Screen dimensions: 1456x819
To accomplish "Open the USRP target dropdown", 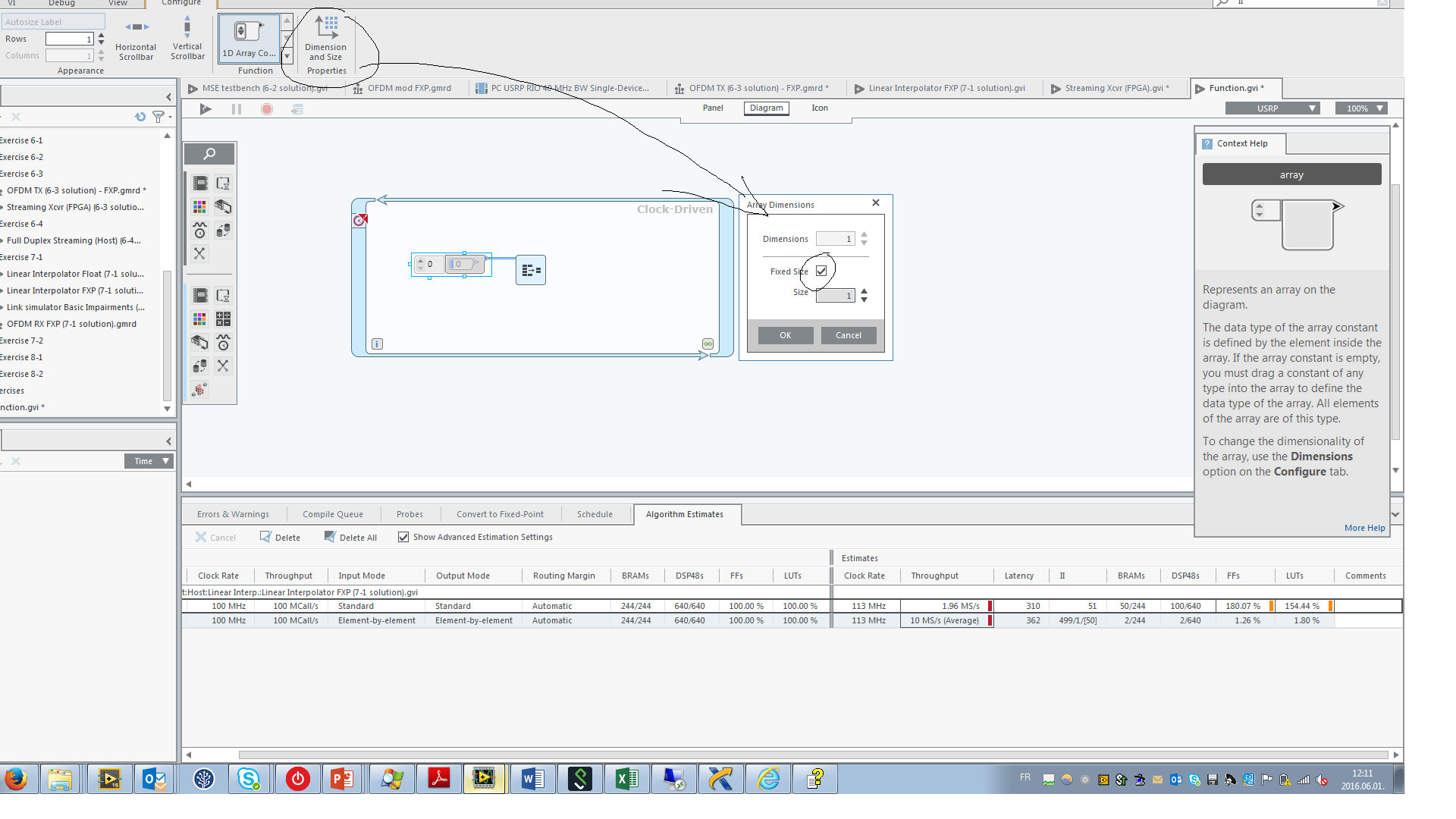I will [1272, 108].
